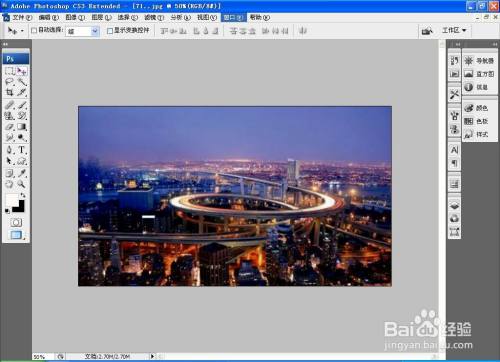This screenshot has height=362, width=500.
Task: Open the Actions panel icon
Action: click(x=454, y=74)
